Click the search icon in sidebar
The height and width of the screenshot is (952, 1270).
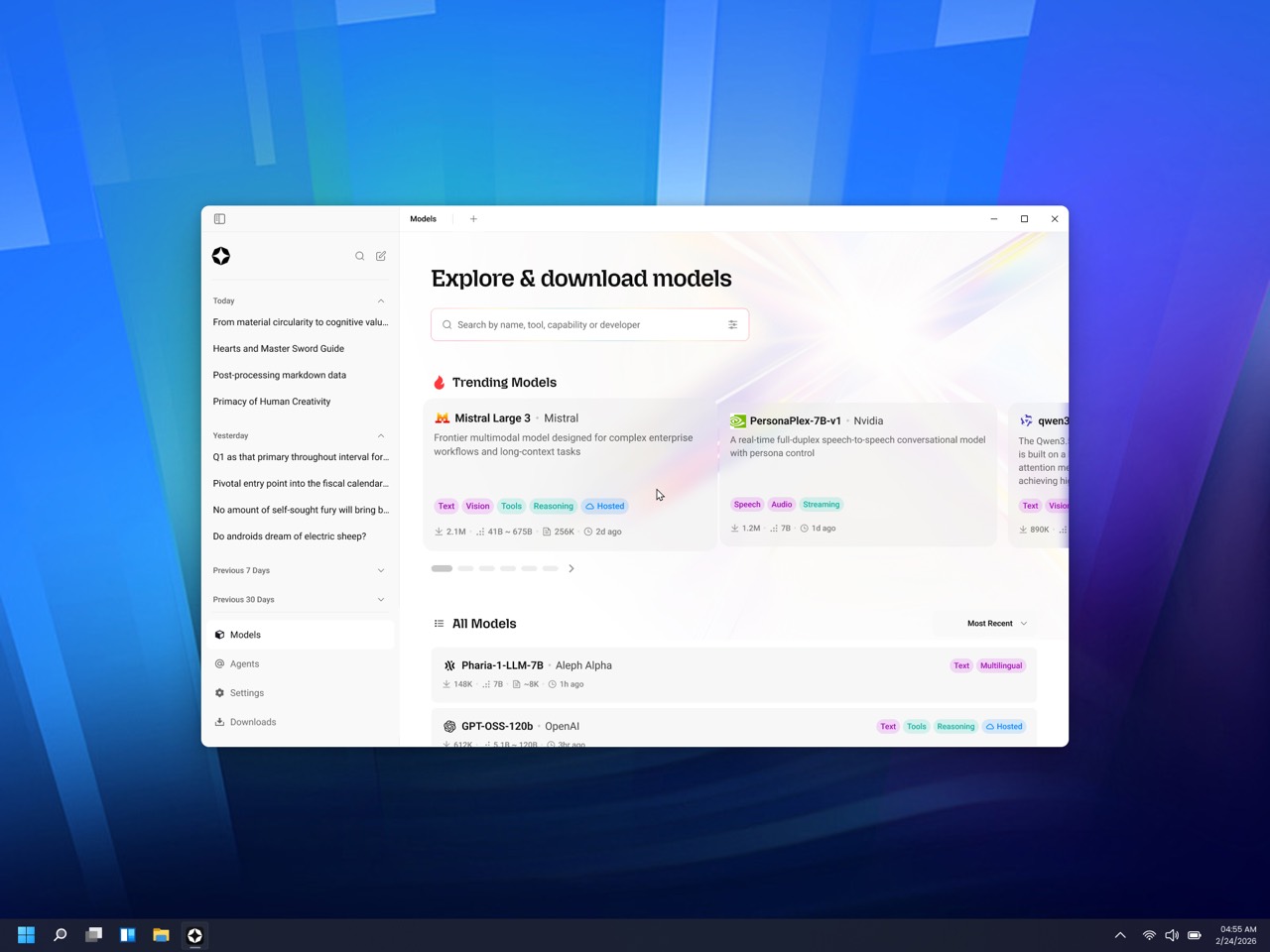360,256
